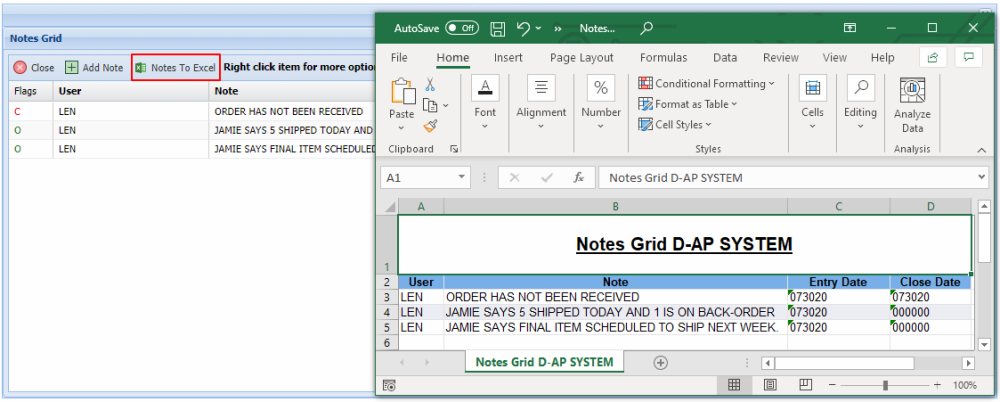Open the Format as Table menu
1000x402 pixels.
[688, 104]
